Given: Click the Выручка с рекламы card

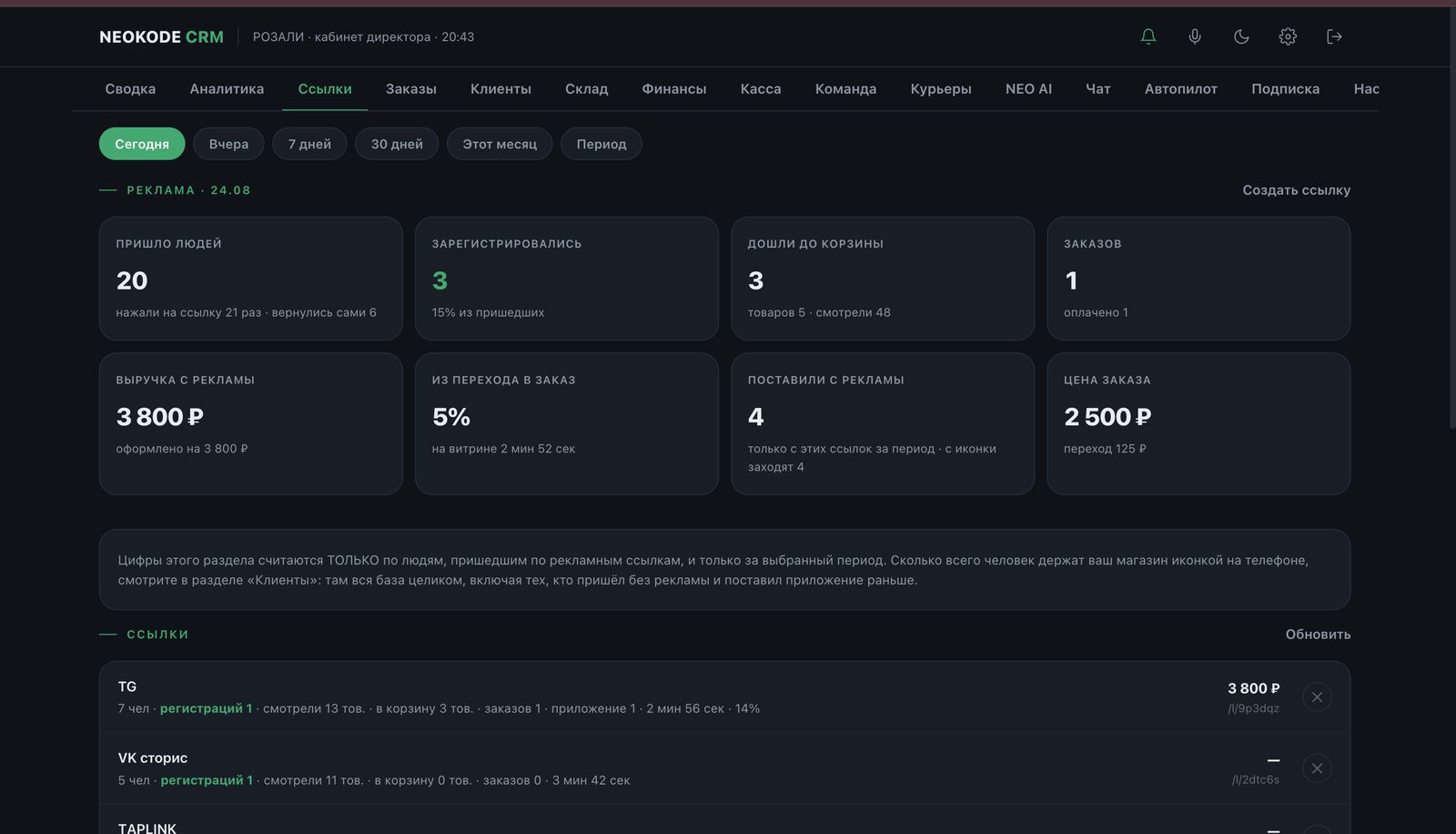Looking at the screenshot, I should pos(251,424).
